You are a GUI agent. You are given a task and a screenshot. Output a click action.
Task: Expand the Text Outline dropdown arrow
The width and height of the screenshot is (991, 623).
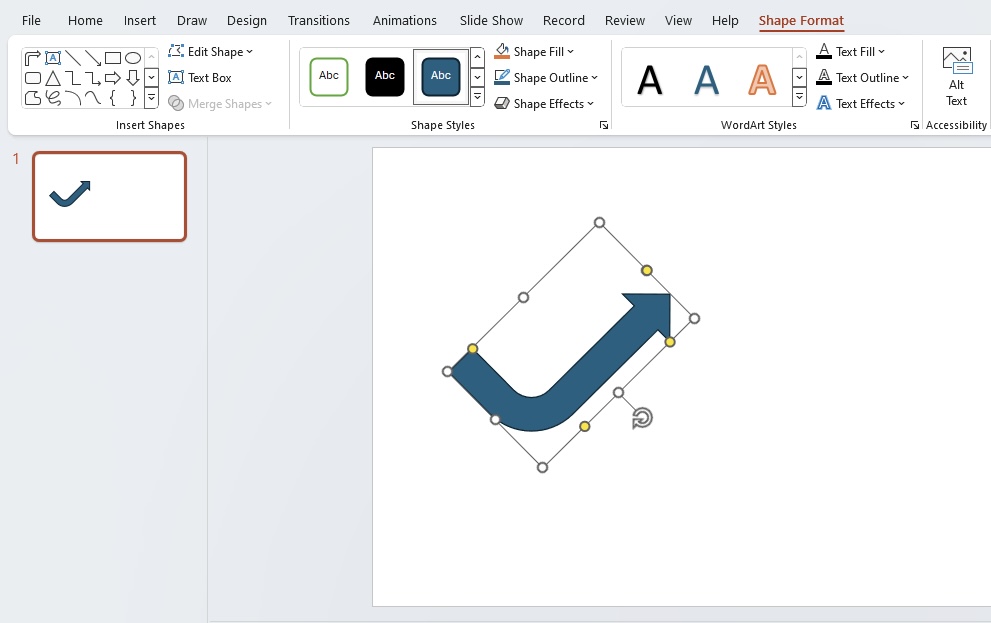point(906,78)
